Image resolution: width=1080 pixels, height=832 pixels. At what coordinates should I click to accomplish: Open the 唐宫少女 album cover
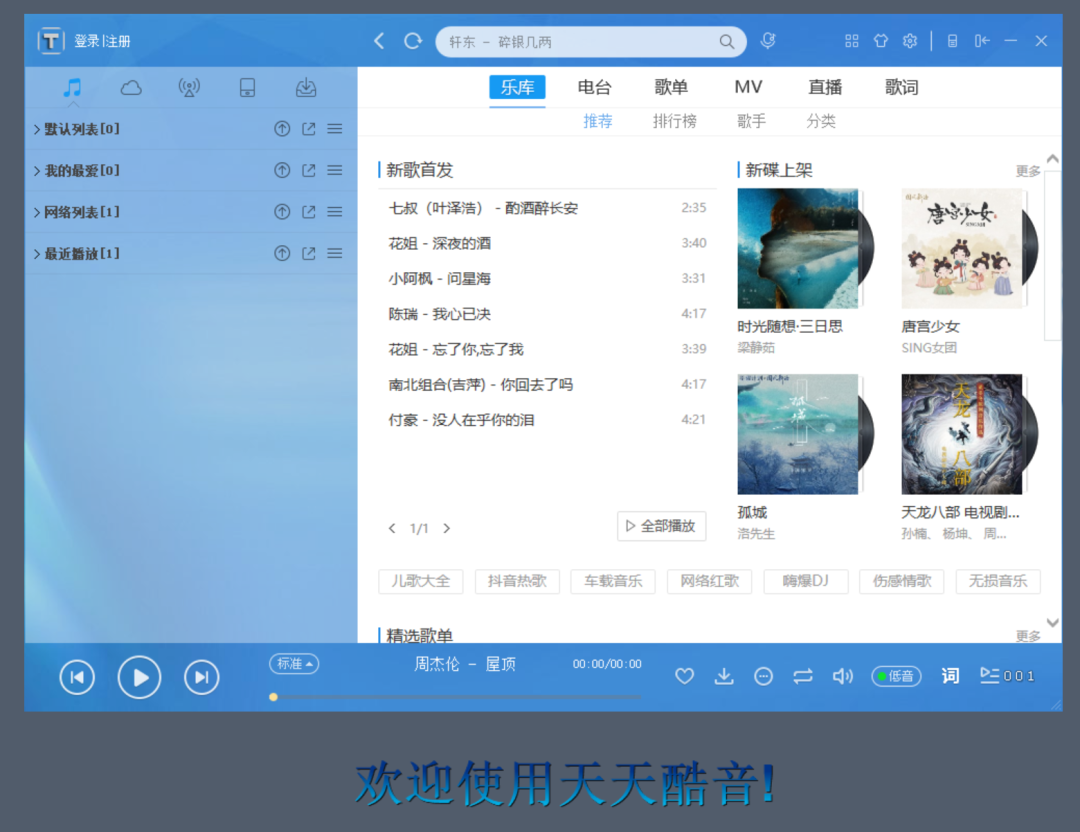click(x=962, y=249)
